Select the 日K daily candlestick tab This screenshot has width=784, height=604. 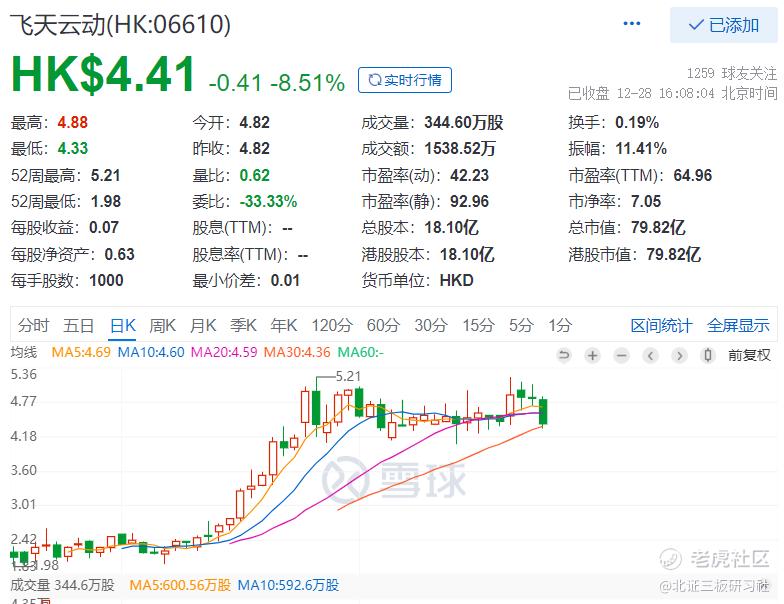pyautogui.click(x=122, y=326)
